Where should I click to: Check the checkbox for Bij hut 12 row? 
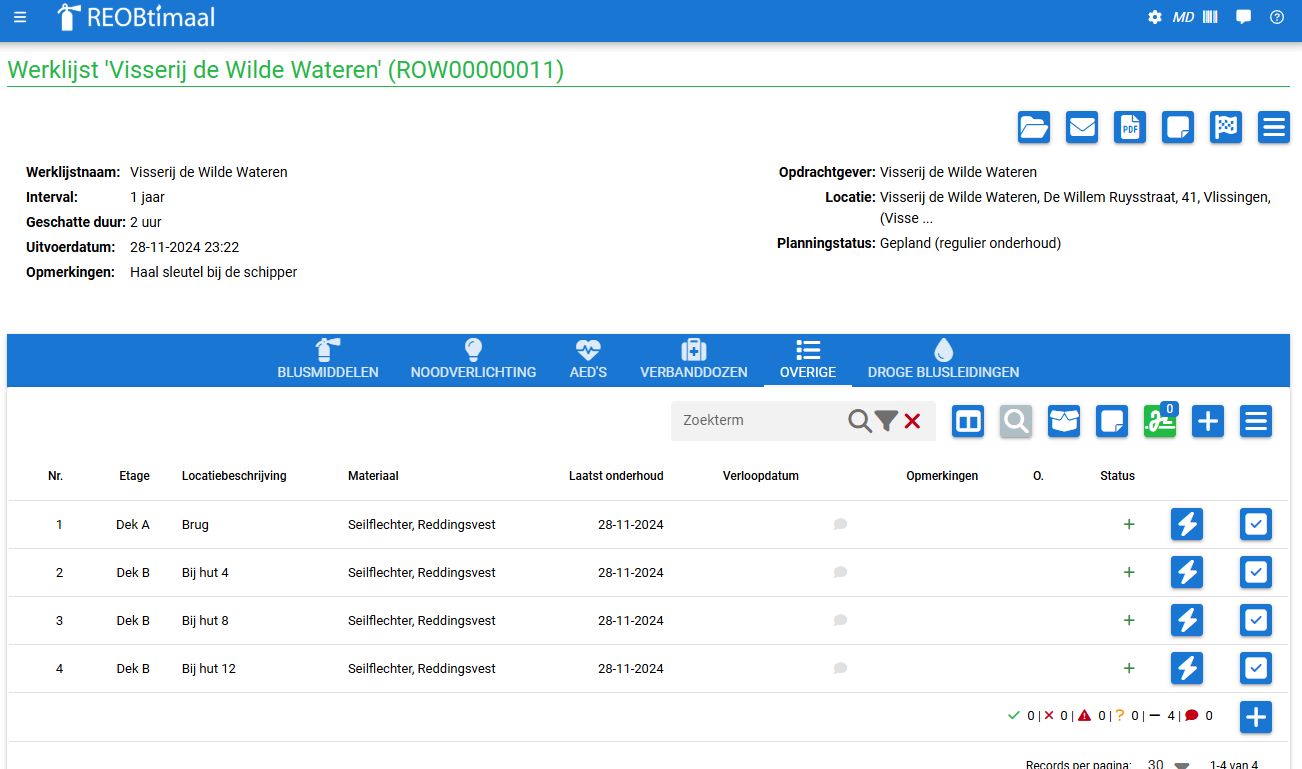coord(1256,668)
